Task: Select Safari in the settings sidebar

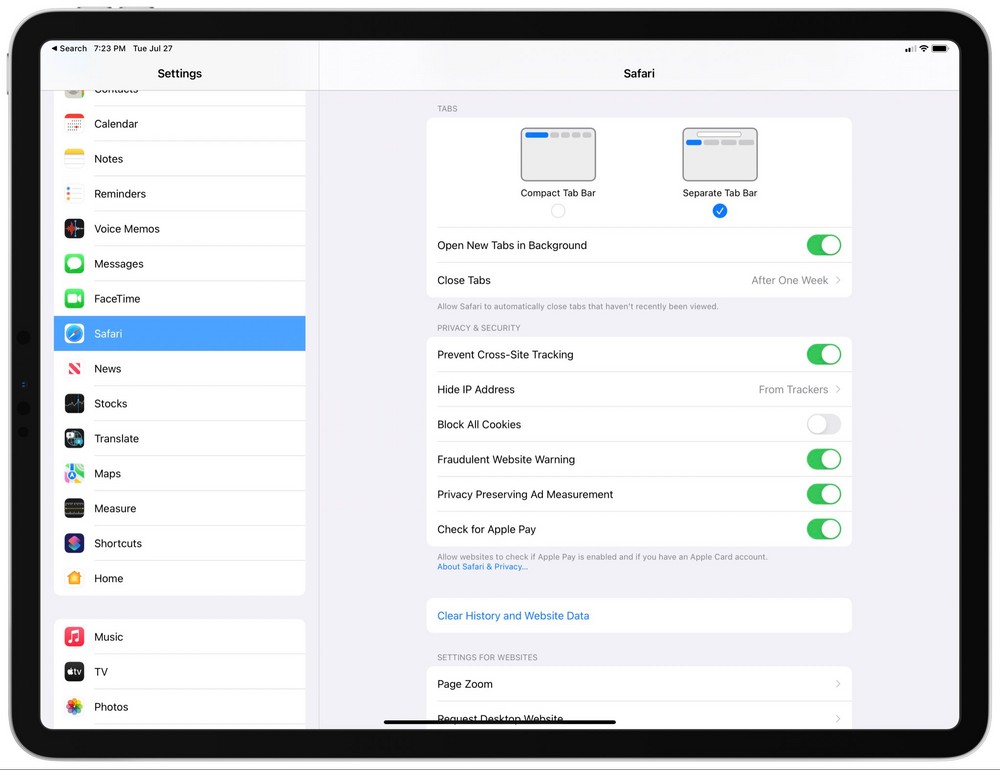Action: (x=180, y=334)
